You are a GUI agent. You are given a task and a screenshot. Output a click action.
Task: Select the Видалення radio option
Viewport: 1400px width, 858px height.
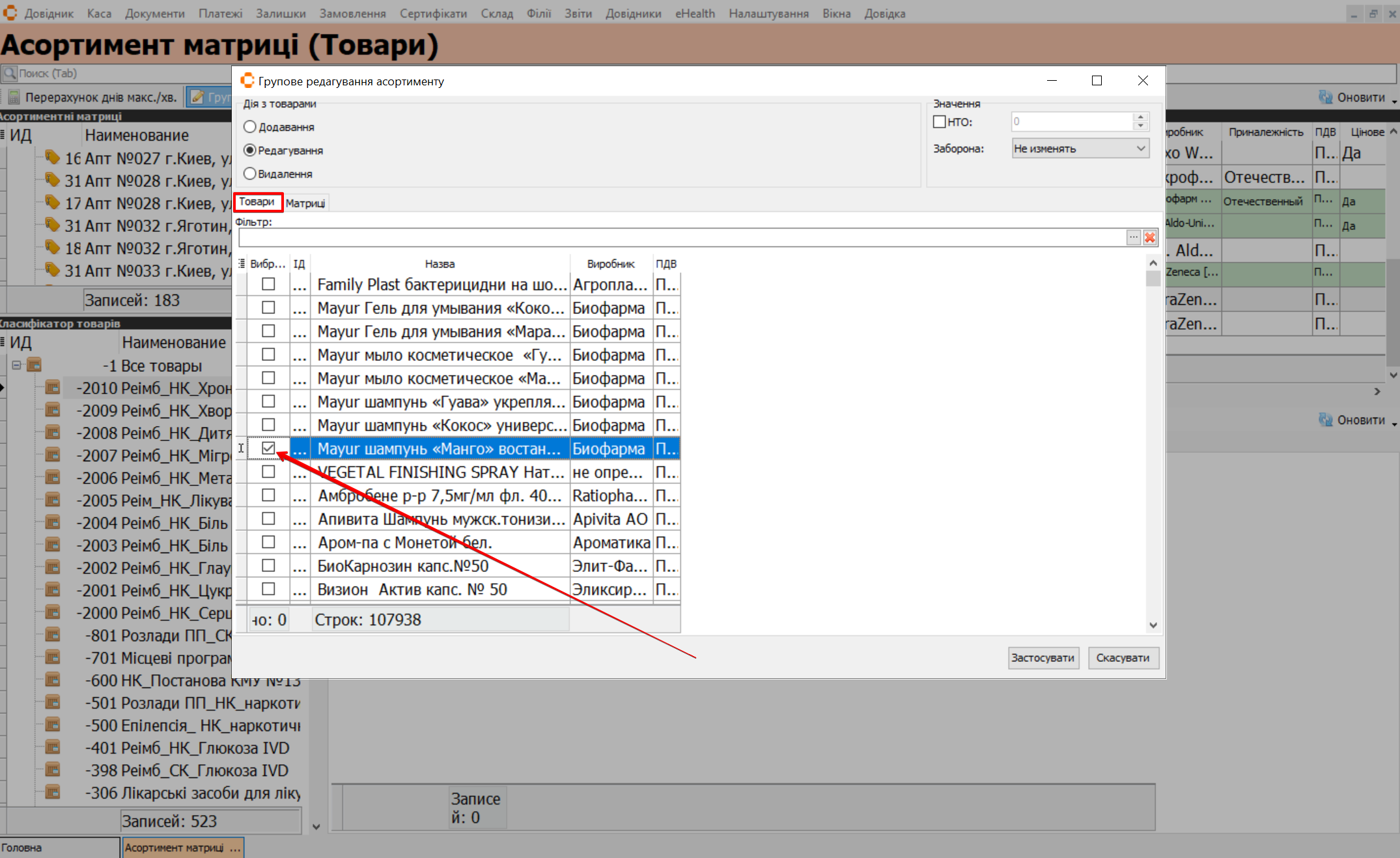point(250,174)
